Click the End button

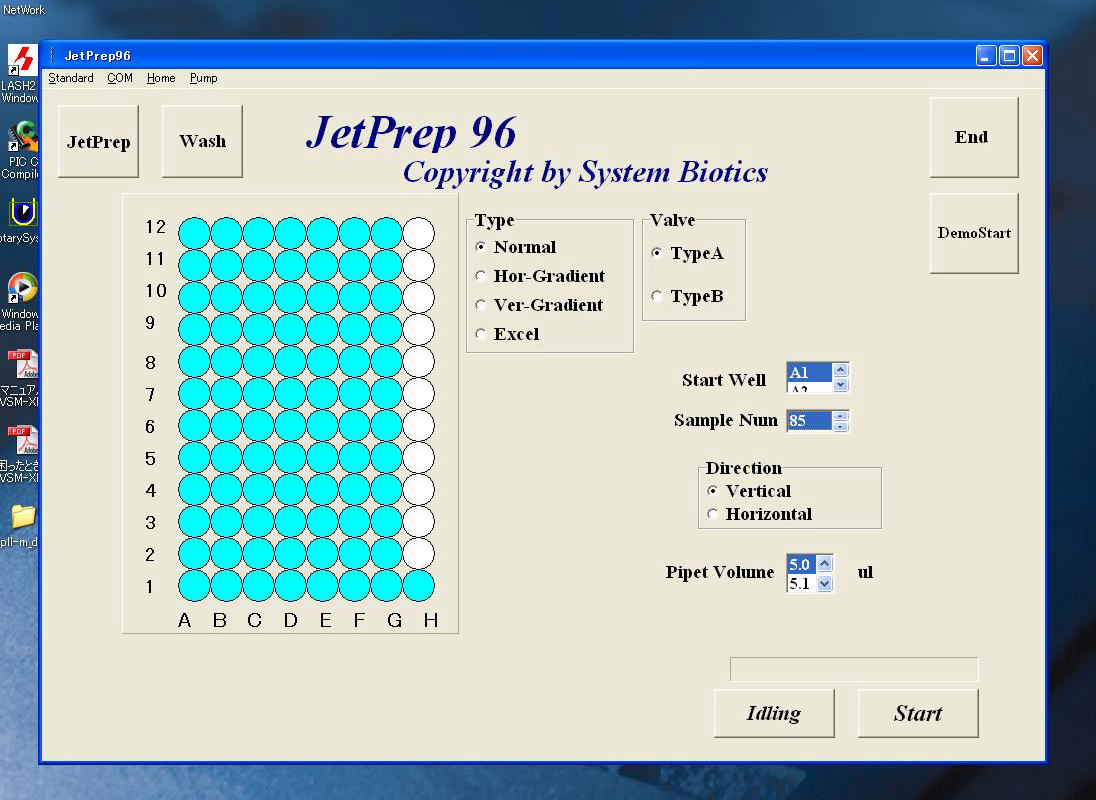tap(974, 137)
